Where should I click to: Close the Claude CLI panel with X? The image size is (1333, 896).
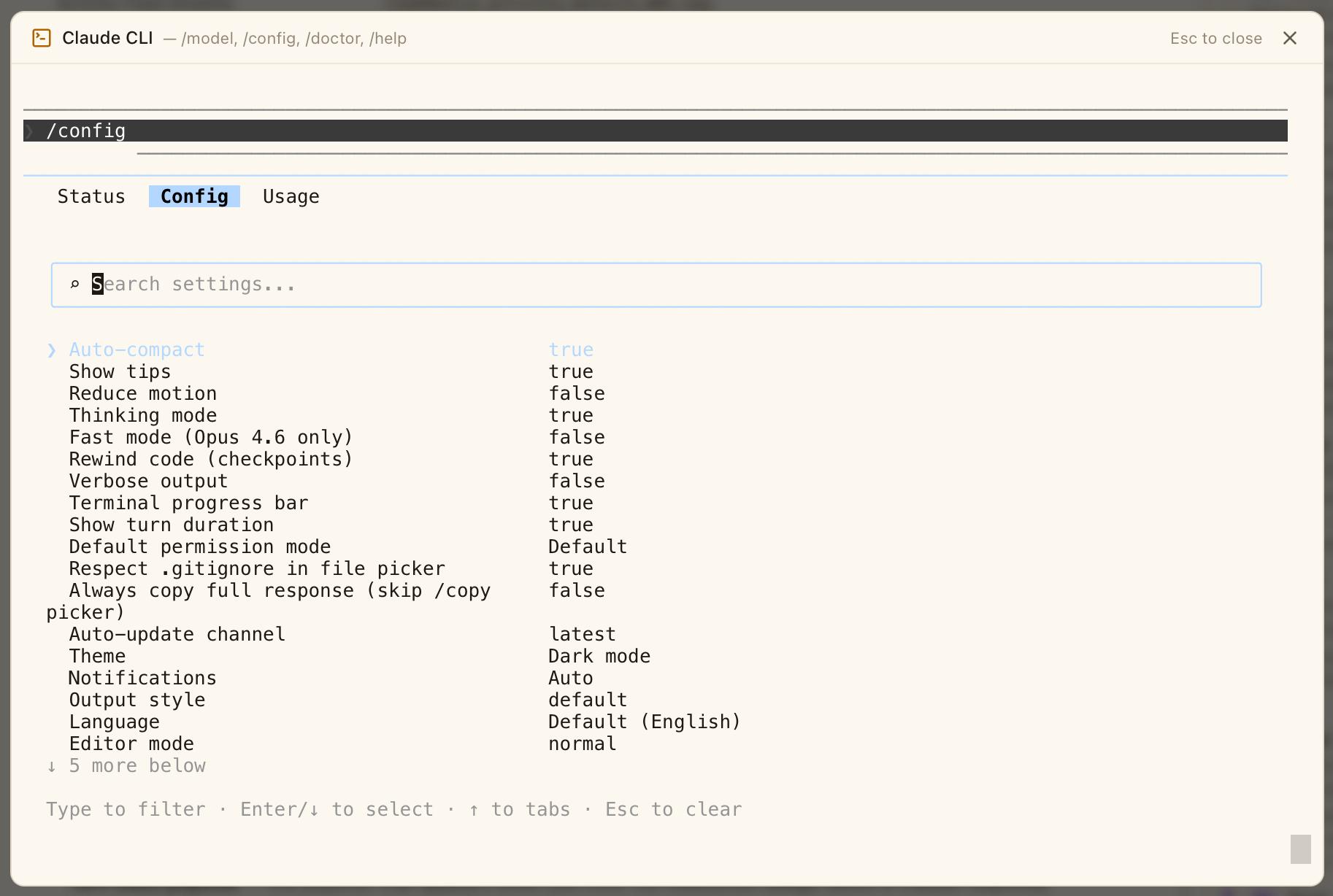pyautogui.click(x=1290, y=38)
